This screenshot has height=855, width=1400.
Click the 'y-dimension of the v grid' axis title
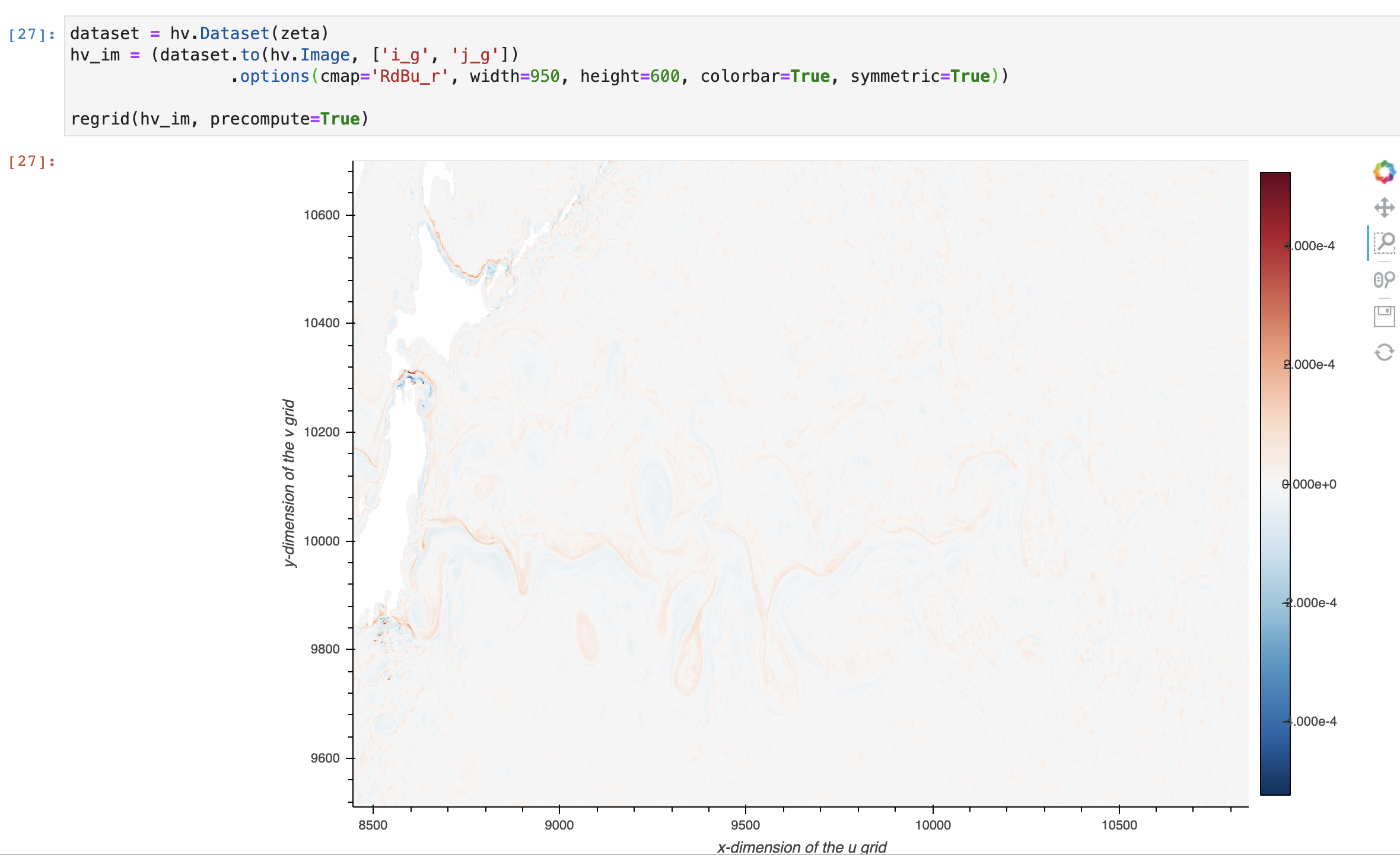(x=289, y=483)
